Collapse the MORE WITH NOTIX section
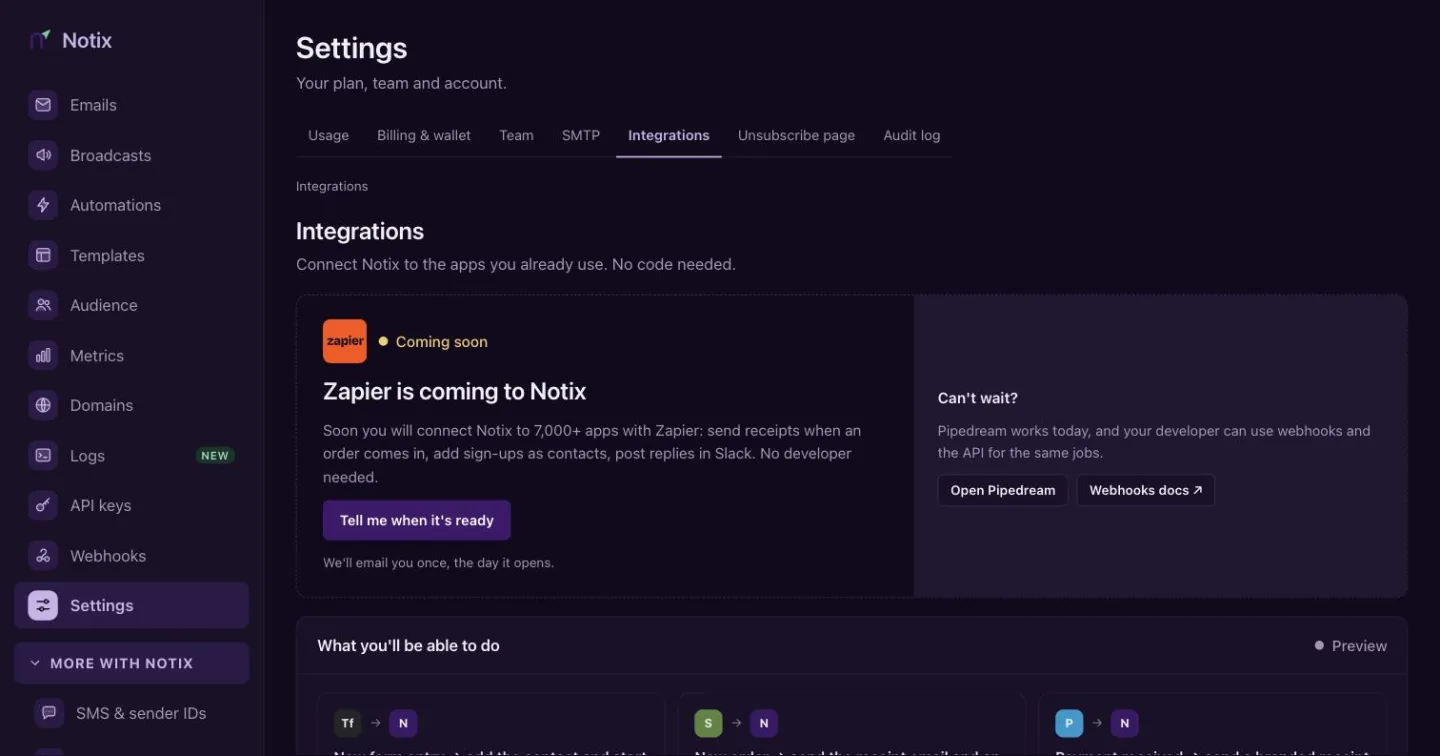1440x756 pixels. click(x=131, y=663)
